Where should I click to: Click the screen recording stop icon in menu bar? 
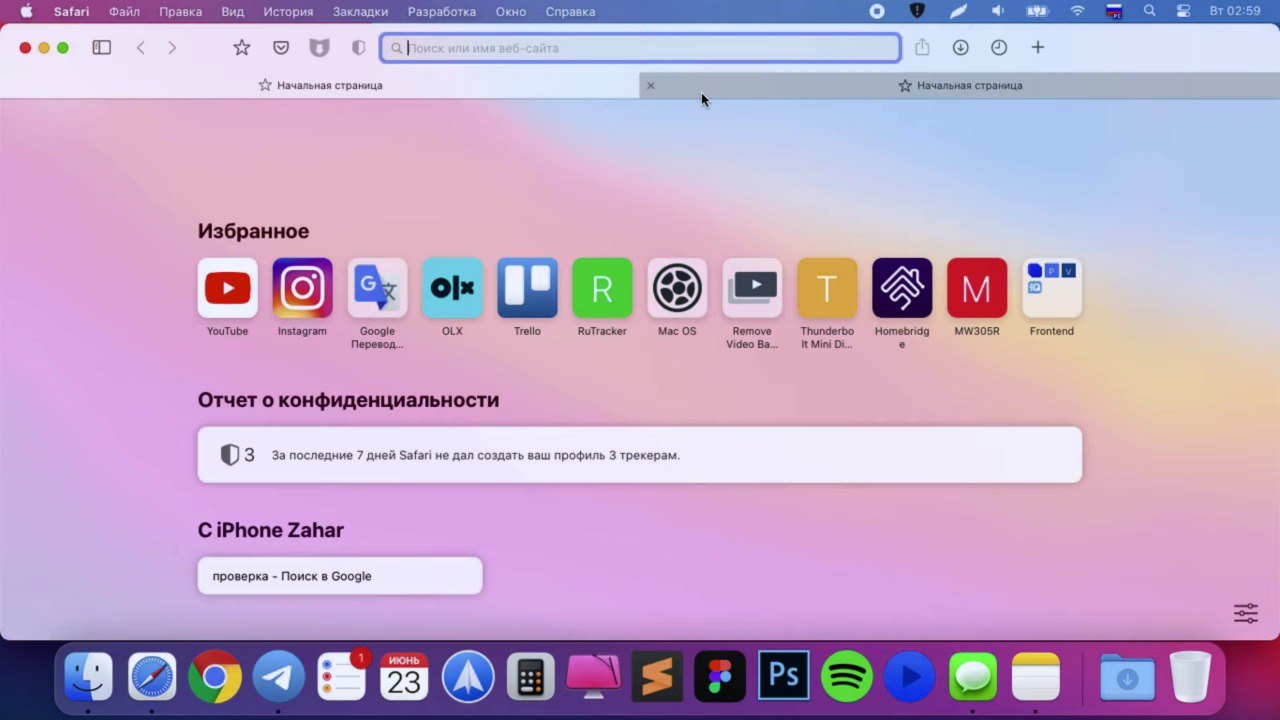point(877,12)
